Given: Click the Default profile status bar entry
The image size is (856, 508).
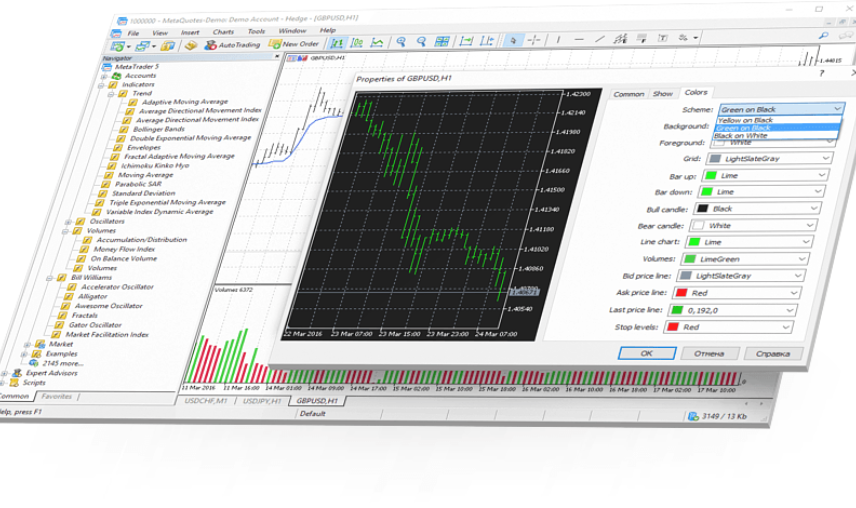Looking at the screenshot, I should [312, 414].
